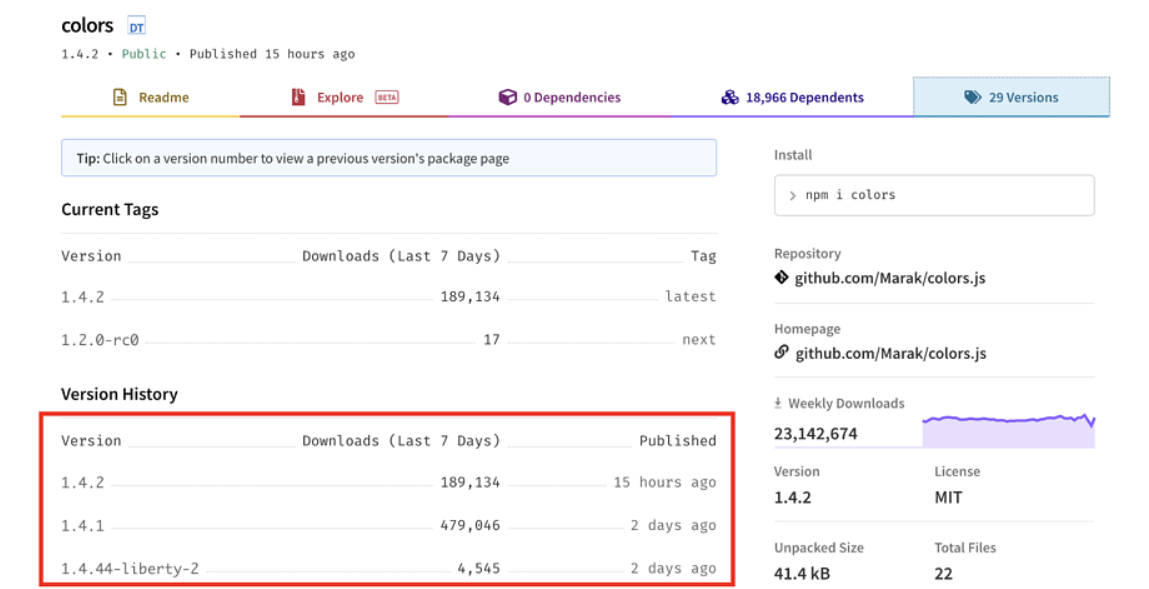Click the 4,545 downloads value
The image size is (1149, 589).
[479, 568]
